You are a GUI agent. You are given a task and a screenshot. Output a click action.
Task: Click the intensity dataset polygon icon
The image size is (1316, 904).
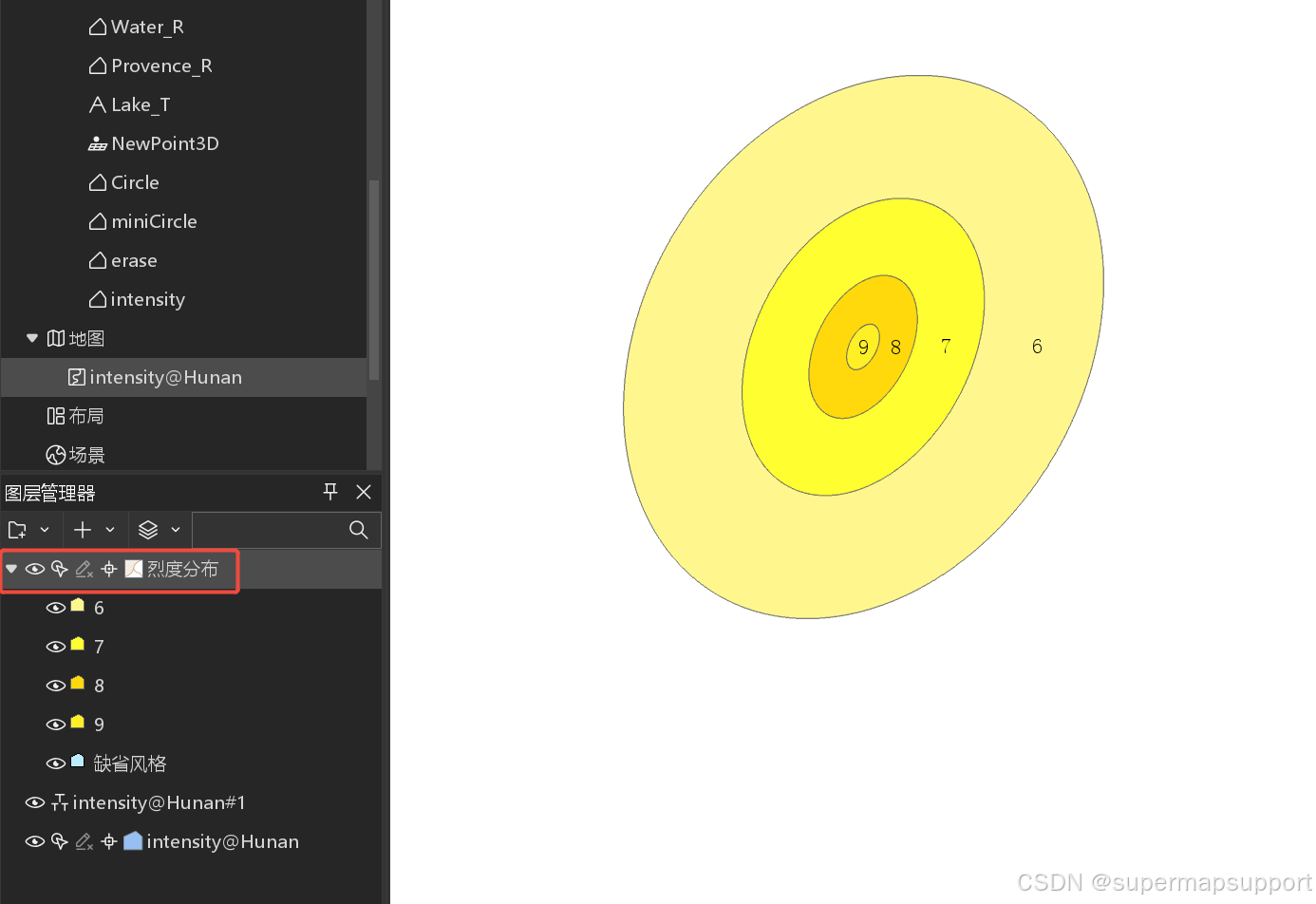(x=98, y=299)
